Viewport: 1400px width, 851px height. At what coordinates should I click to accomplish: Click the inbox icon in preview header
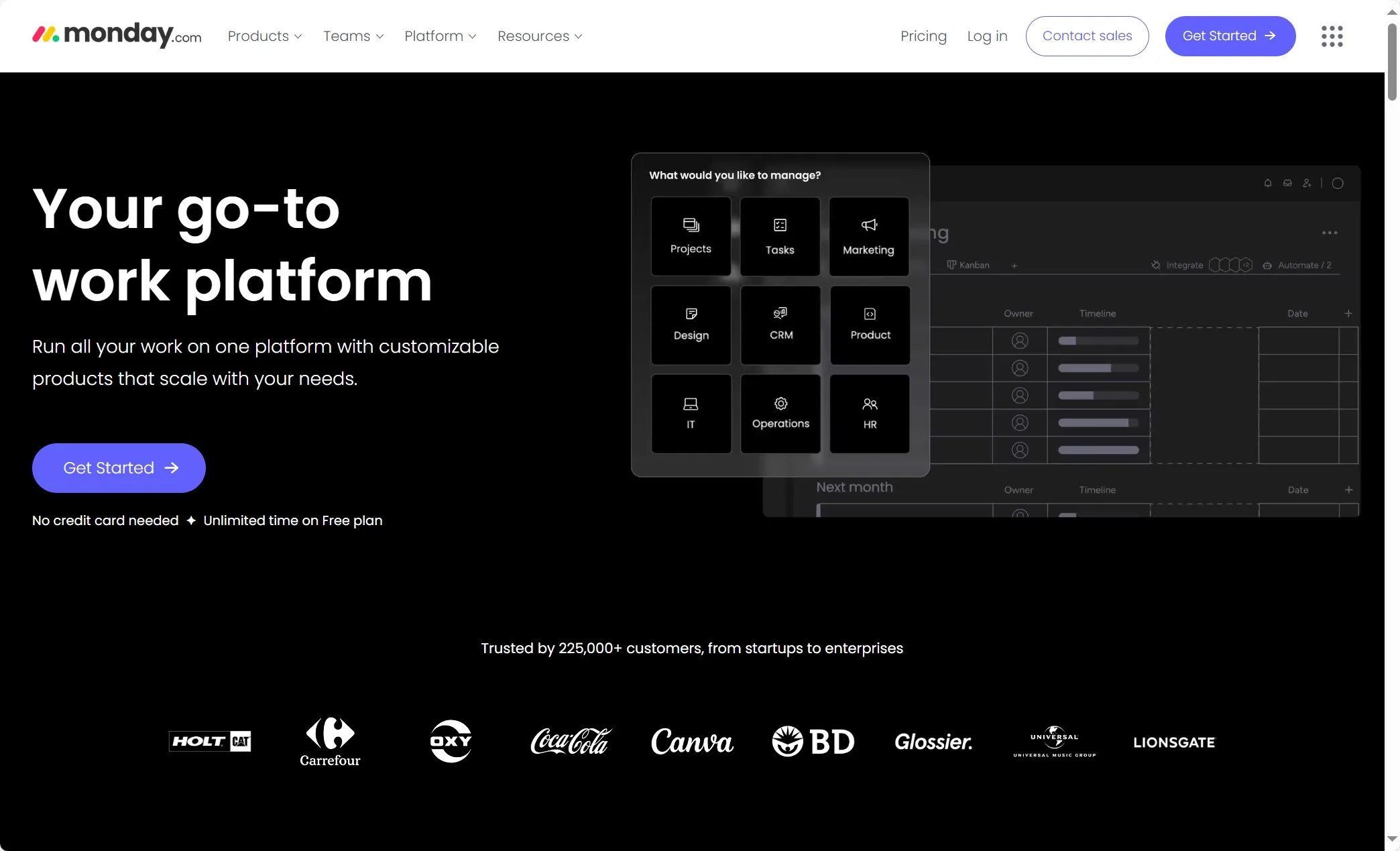click(x=1287, y=183)
